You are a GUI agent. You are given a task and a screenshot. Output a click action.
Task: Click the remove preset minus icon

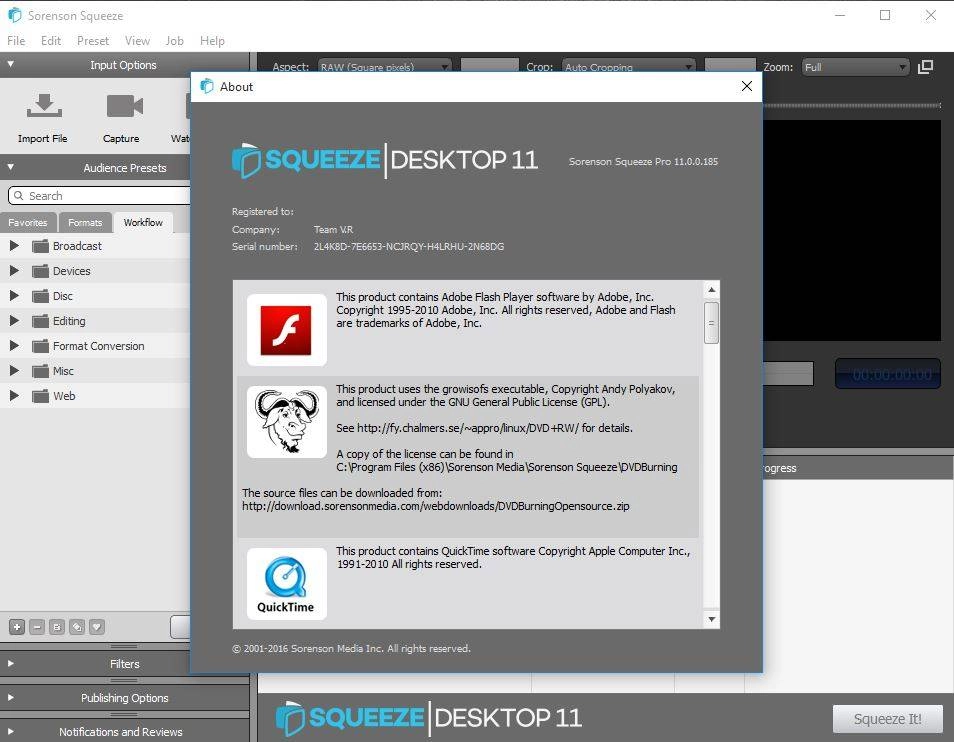click(x=37, y=626)
